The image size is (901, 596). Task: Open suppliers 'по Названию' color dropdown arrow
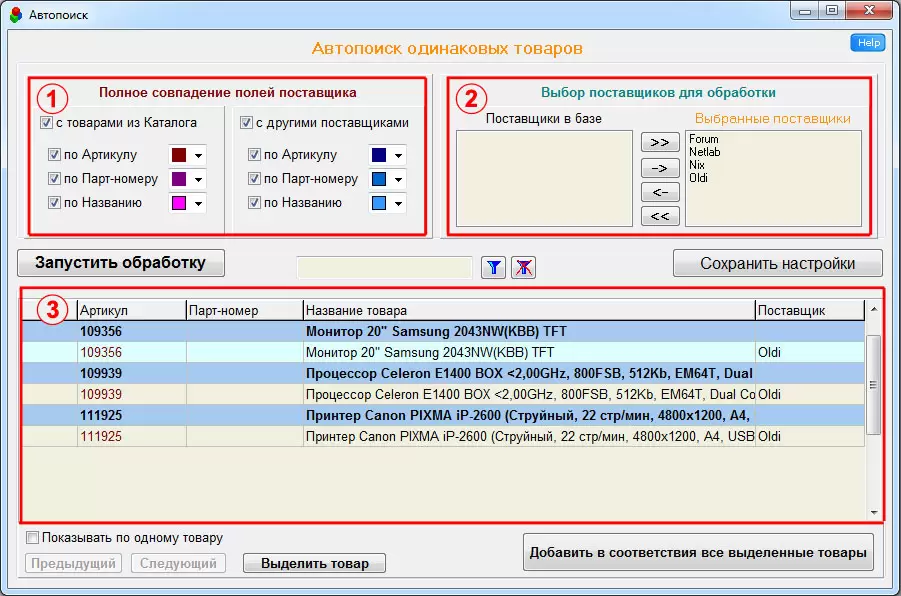[x=398, y=204]
